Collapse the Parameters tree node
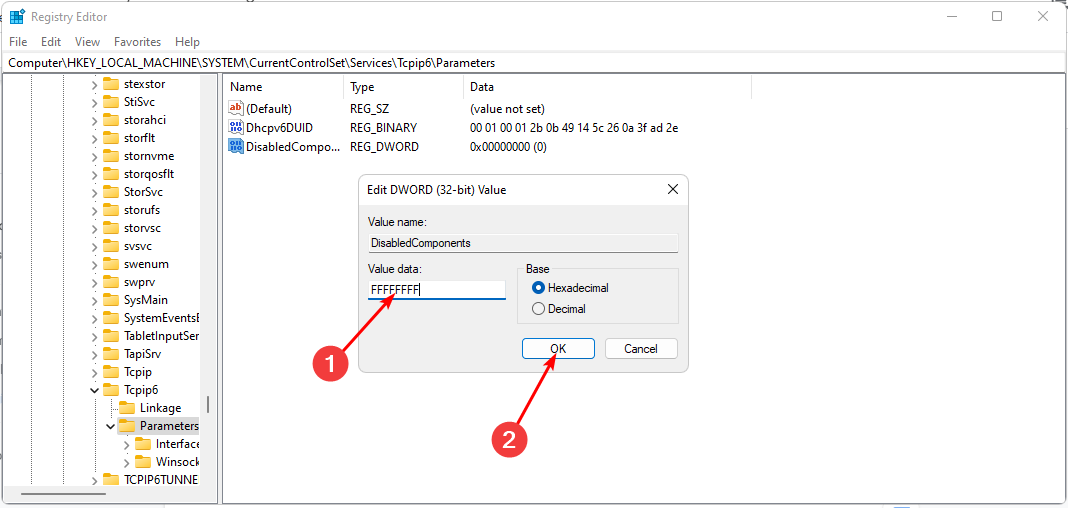The height and width of the screenshot is (508, 1068). (110, 426)
